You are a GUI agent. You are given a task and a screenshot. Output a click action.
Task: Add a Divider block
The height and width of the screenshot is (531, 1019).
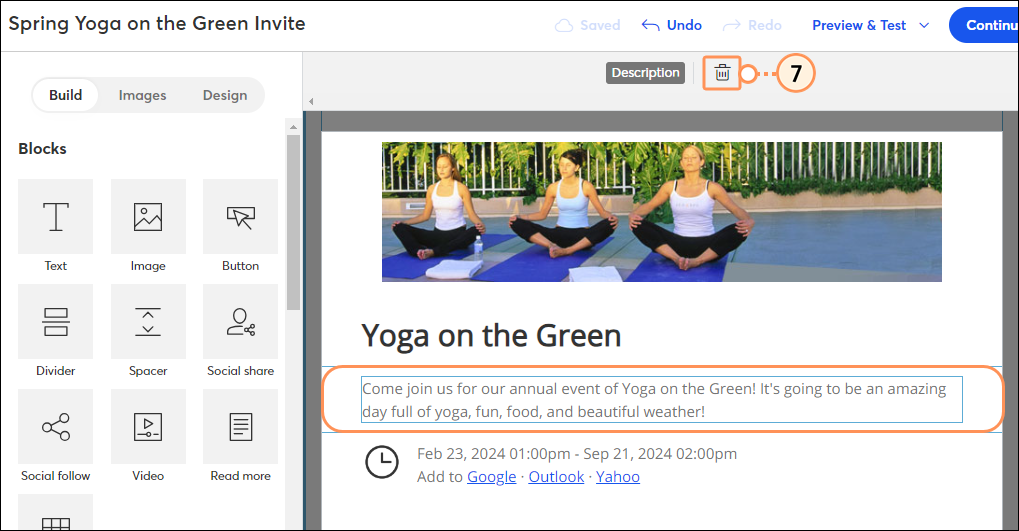pyautogui.click(x=55, y=322)
